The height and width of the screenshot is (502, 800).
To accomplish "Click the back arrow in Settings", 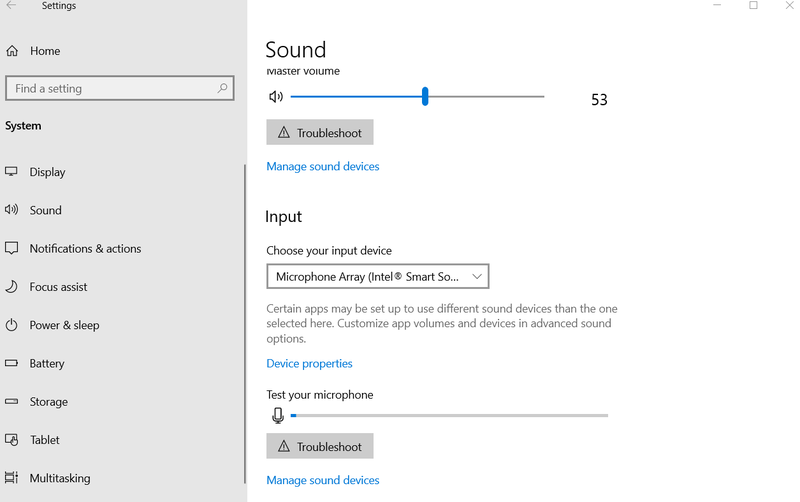I will click(x=11, y=6).
